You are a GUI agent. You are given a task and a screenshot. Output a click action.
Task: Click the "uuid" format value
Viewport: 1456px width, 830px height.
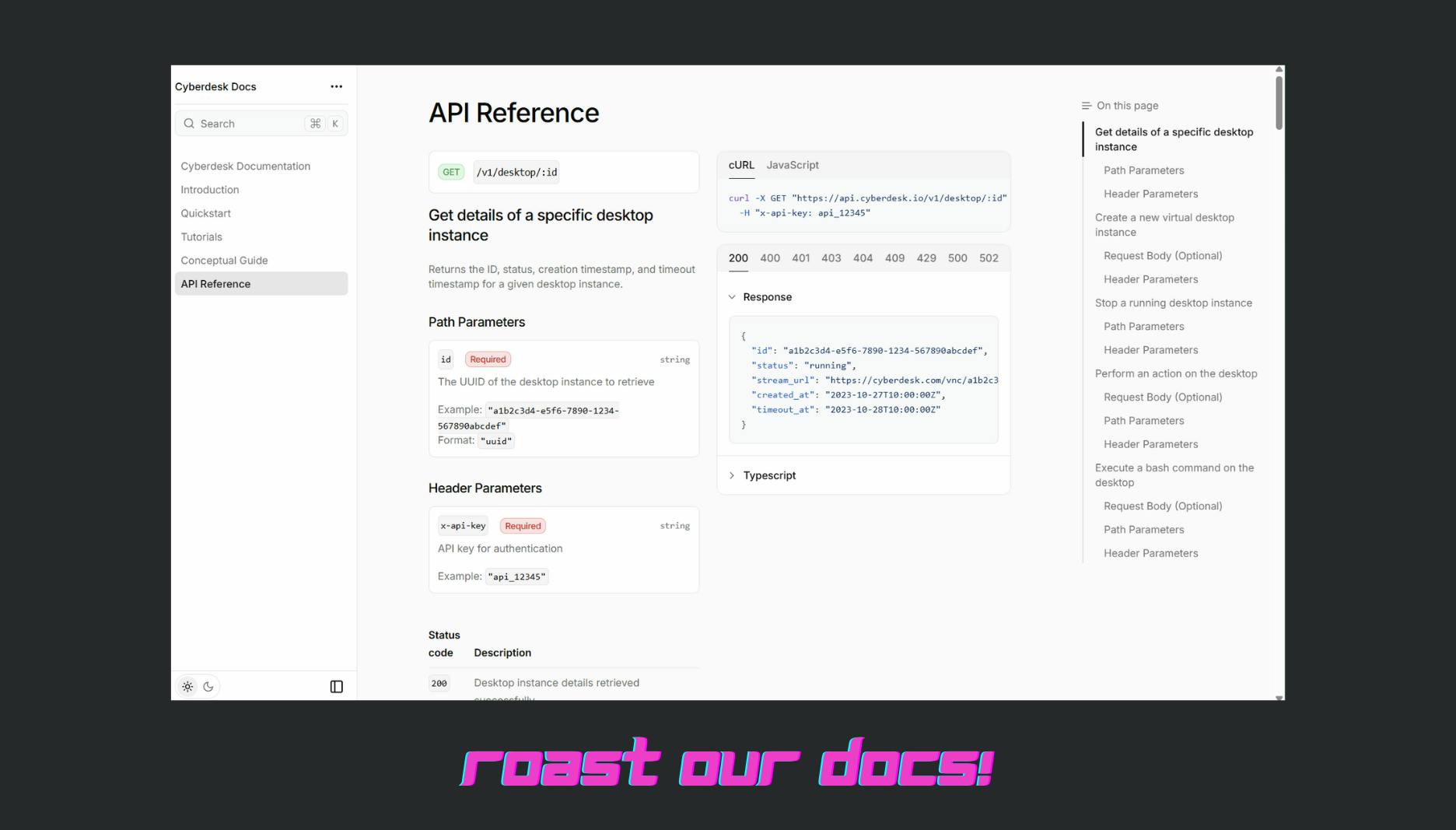tap(496, 441)
